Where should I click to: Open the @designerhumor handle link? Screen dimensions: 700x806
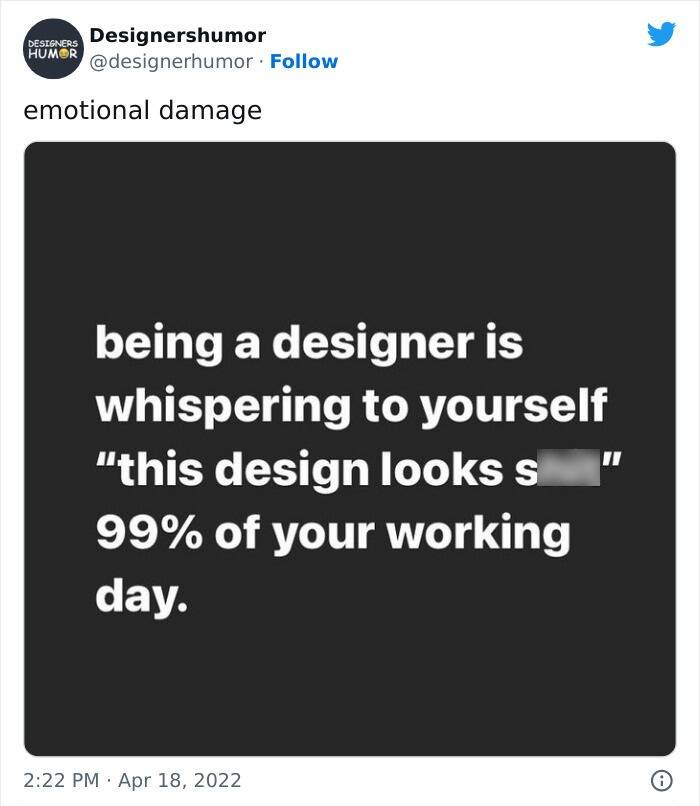click(171, 61)
